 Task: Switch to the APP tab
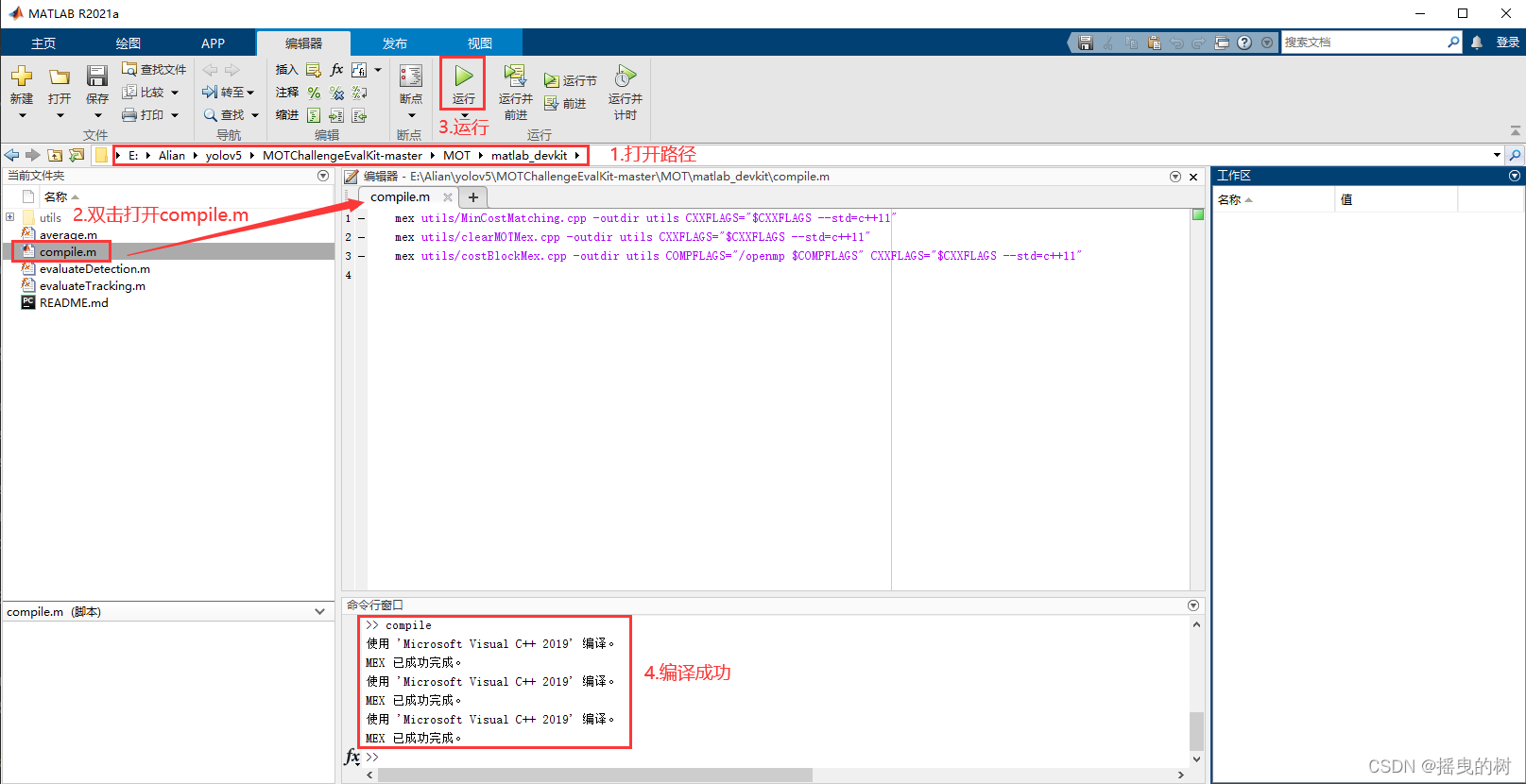(214, 43)
